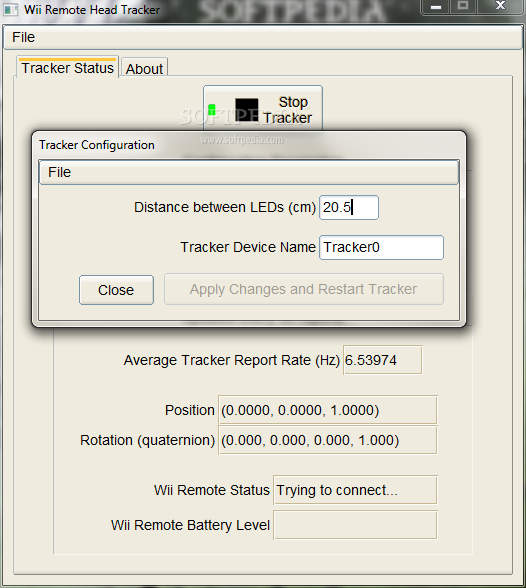The height and width of the screenshot is (588, 526).
Task: Open the main window File menu
Action: 23,37
